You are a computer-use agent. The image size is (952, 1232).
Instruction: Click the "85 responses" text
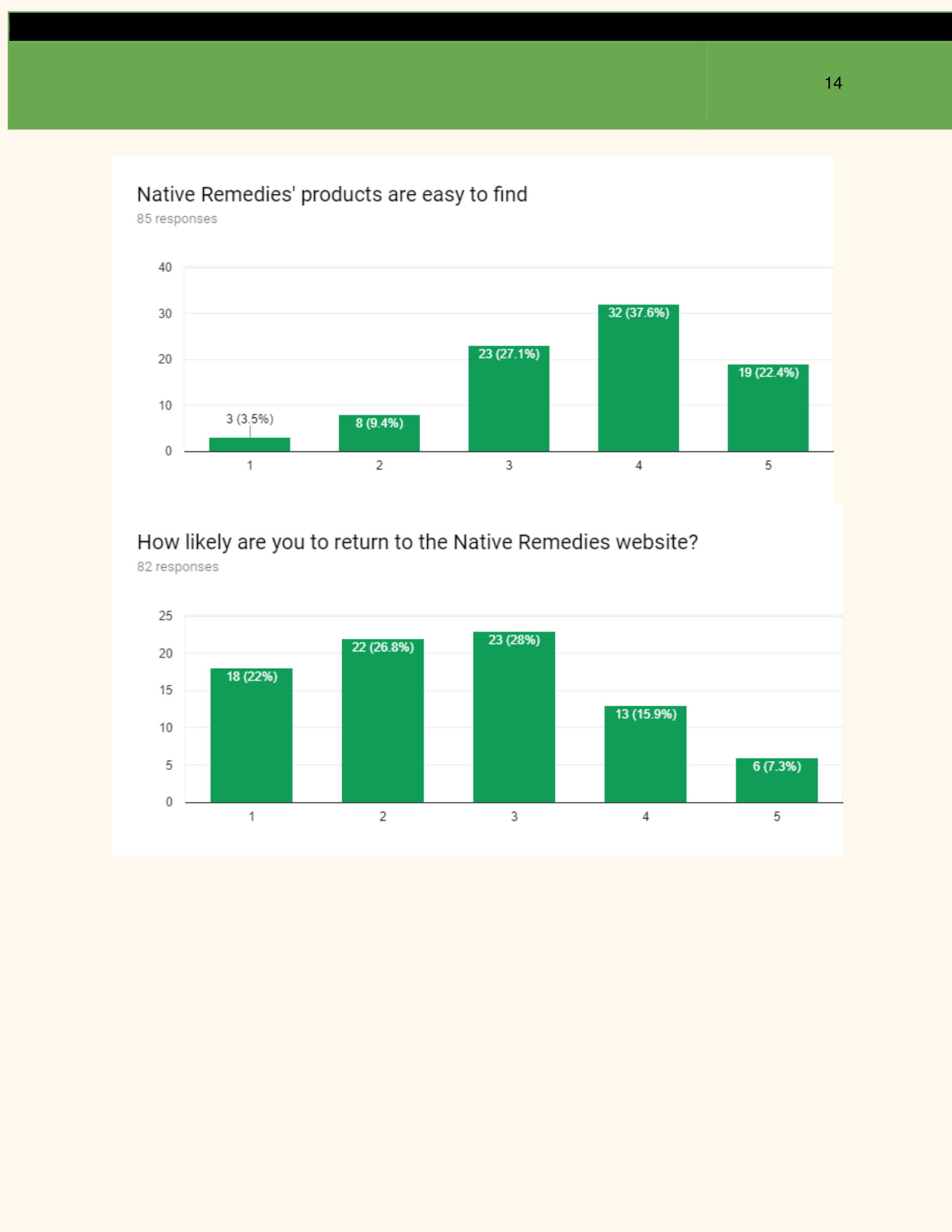(x=176, y=219)
